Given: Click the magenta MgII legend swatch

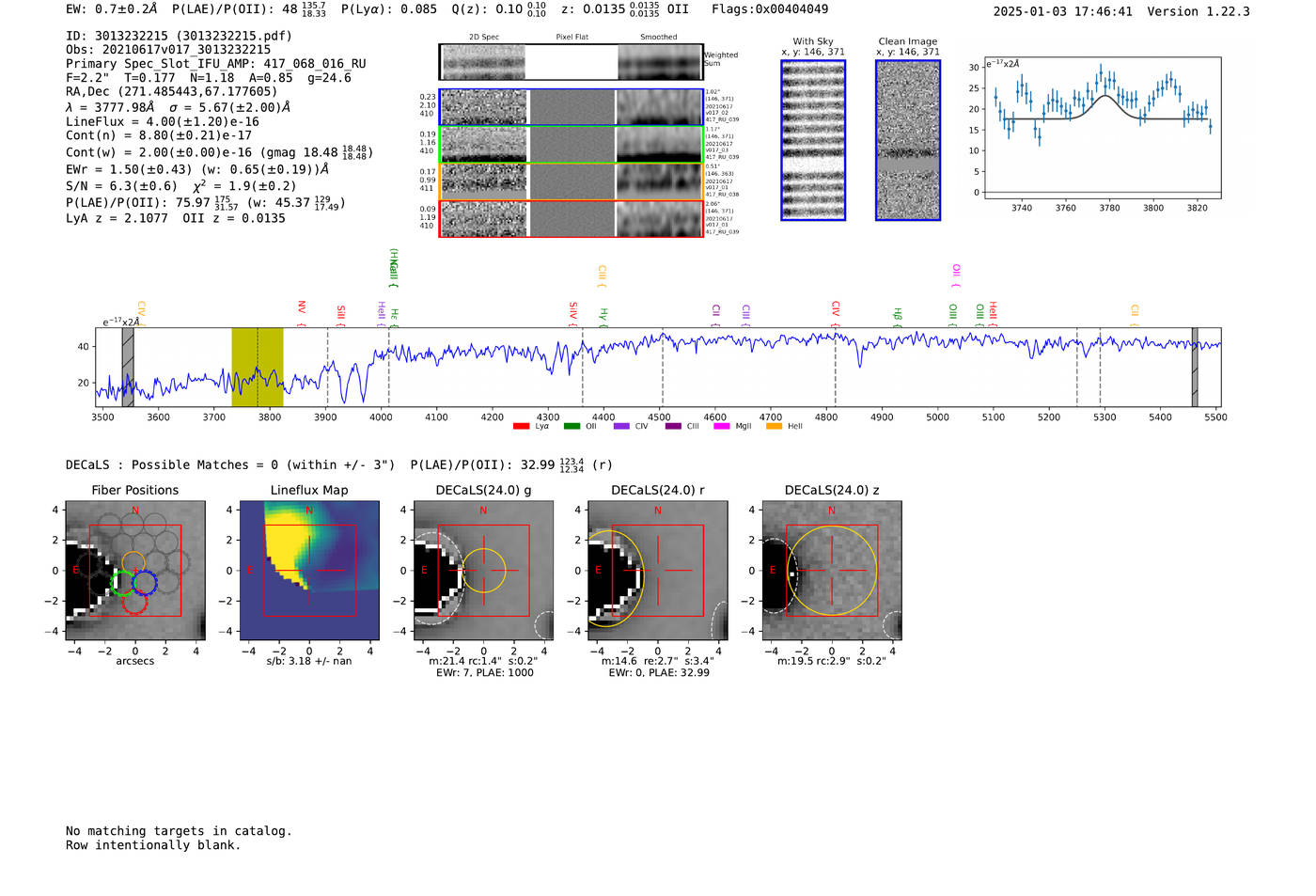Looking at the screenshot, I should click(722, 426).
